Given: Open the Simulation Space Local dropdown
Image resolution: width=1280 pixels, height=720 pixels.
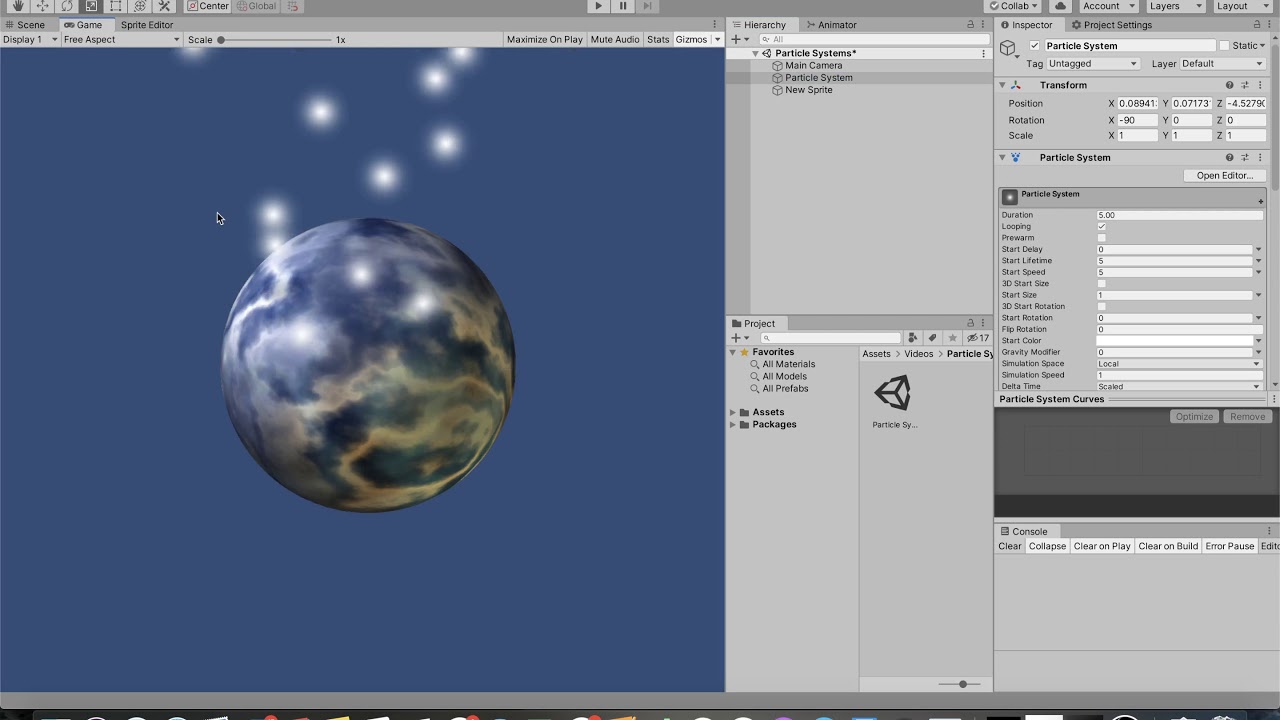Looking at the screenshot, I should coord(1180,364).
